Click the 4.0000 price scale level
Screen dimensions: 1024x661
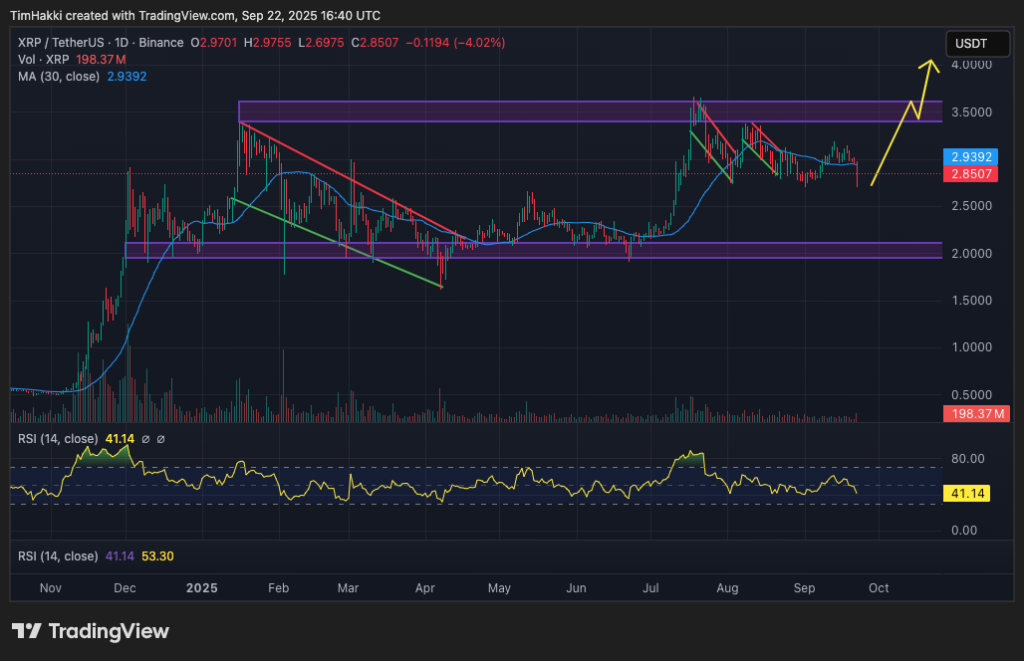[972, 62]
